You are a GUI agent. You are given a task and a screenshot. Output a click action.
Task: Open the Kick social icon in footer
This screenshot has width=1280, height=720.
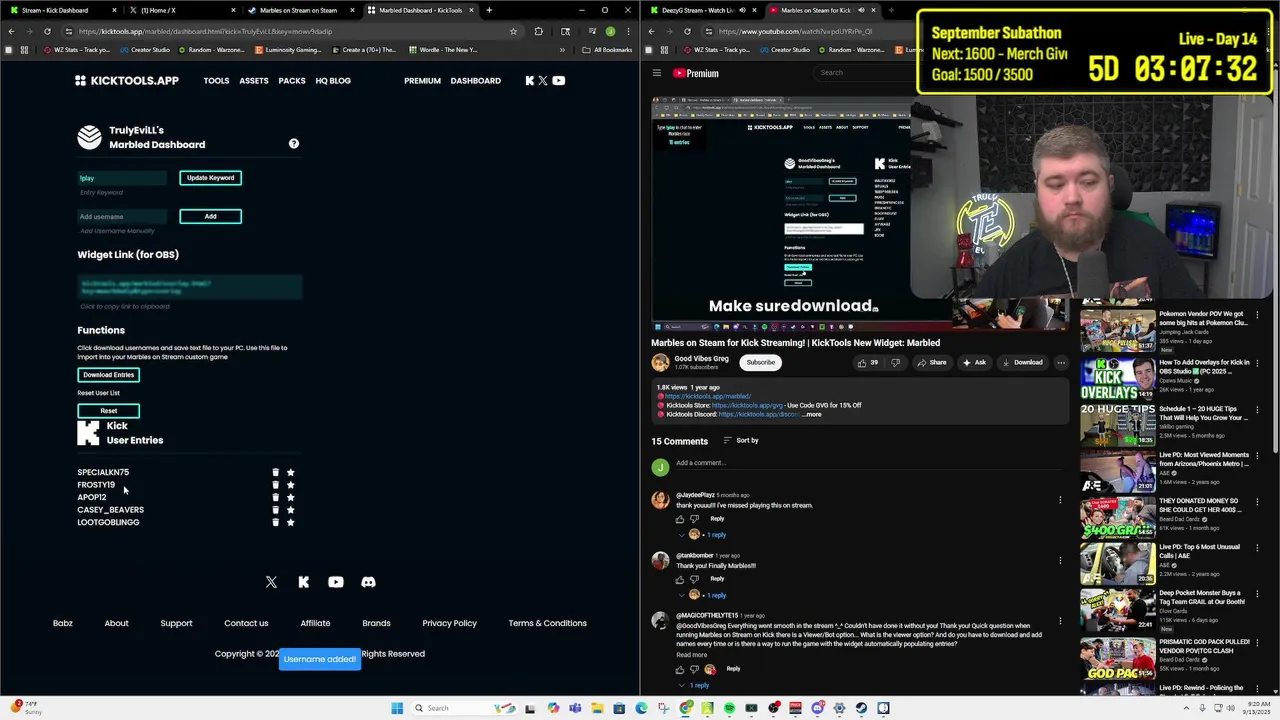(x=304, y=582)
